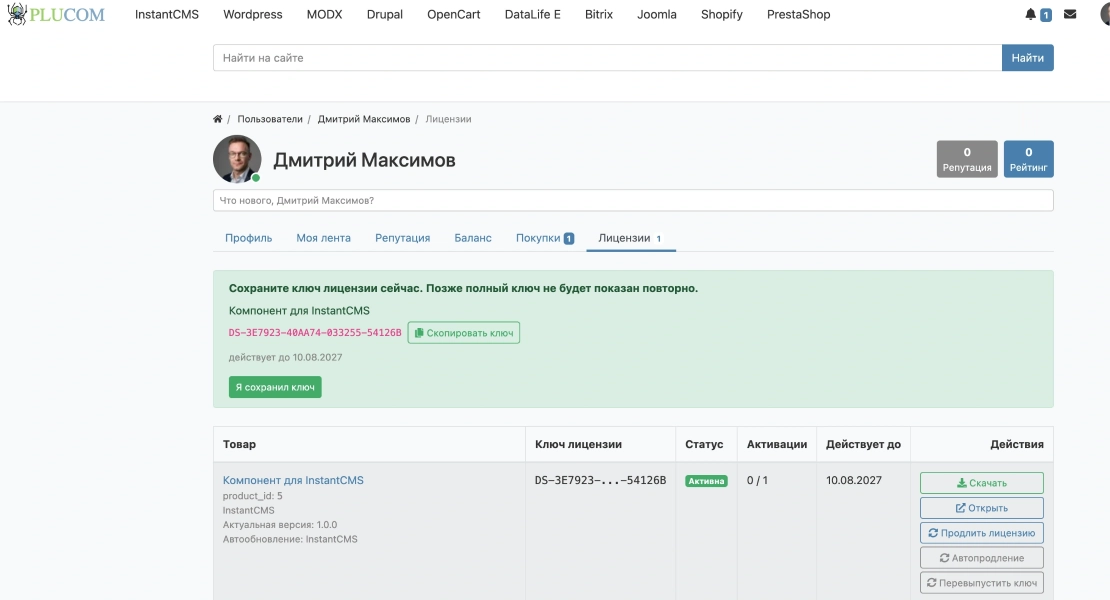Click the 'Открыть' button
The height and width of the screenshot is (600, 1110).
[x=981, y=508]
